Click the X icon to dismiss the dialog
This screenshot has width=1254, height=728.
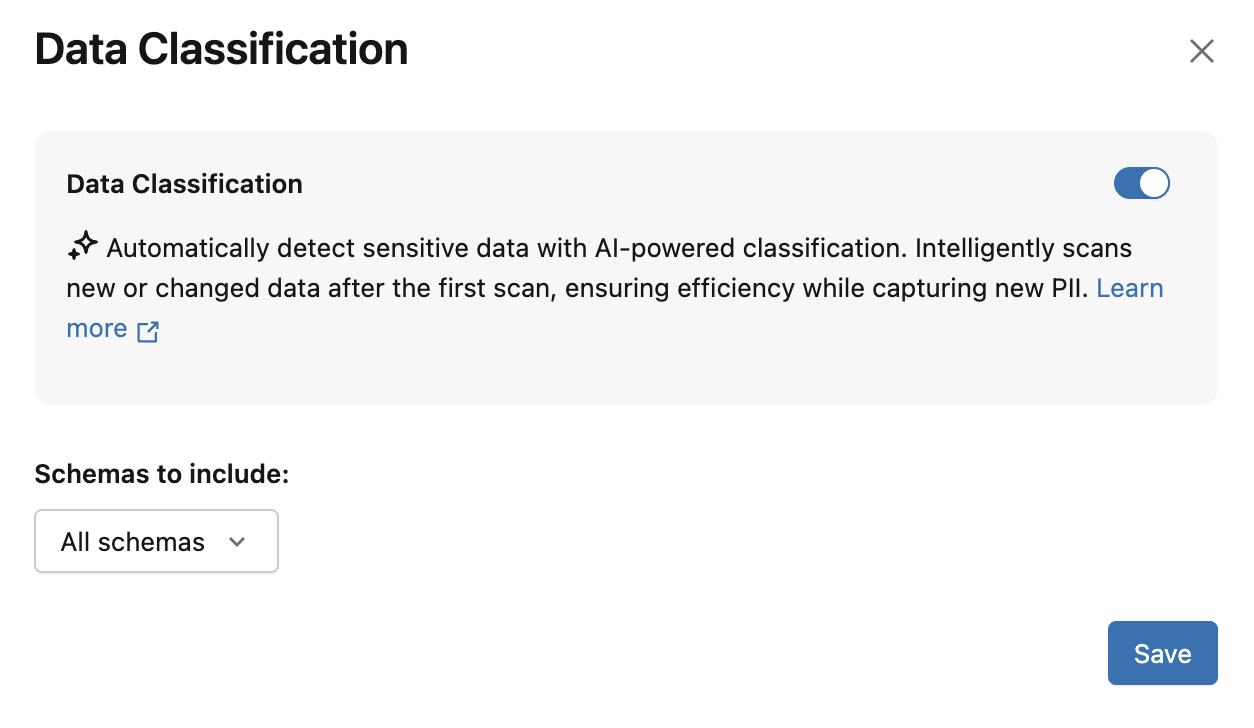tap(1201, 50)
